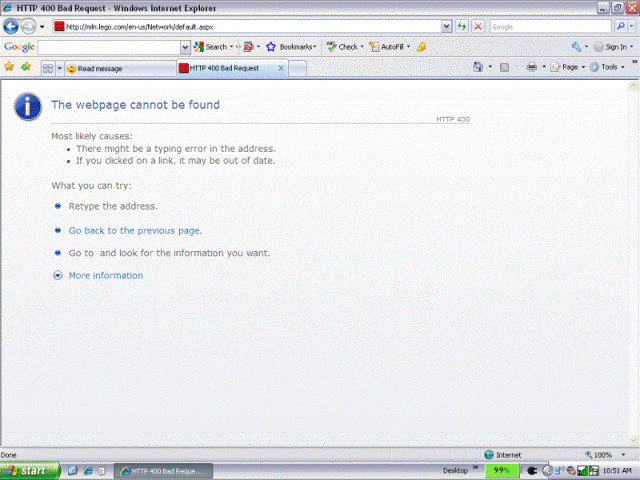
Task: Click the address bar URL field
Action: coord(247,27)
